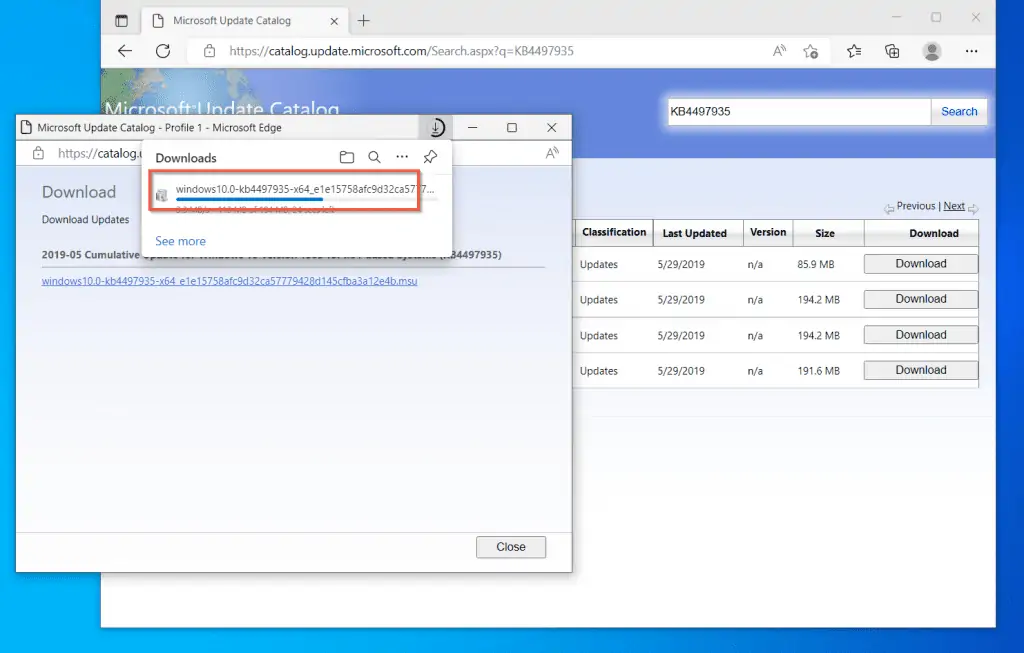Screen dimensions: 1024x653
Task: Go back in the main Edge window
Action: (x=125, y=51)
